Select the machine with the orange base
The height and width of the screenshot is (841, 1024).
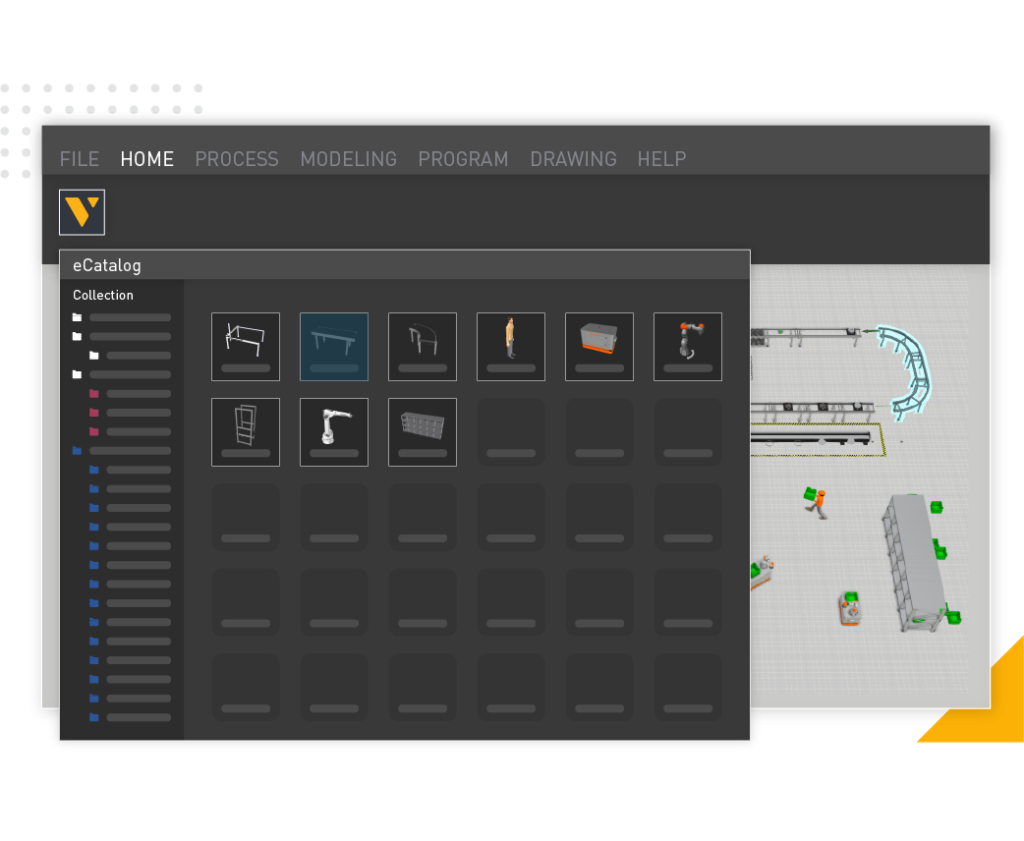pos(598,346)
